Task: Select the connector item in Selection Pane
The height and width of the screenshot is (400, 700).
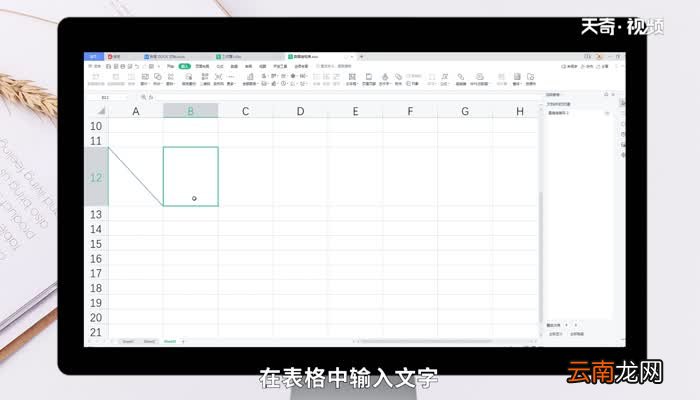Action: (558, 113)
